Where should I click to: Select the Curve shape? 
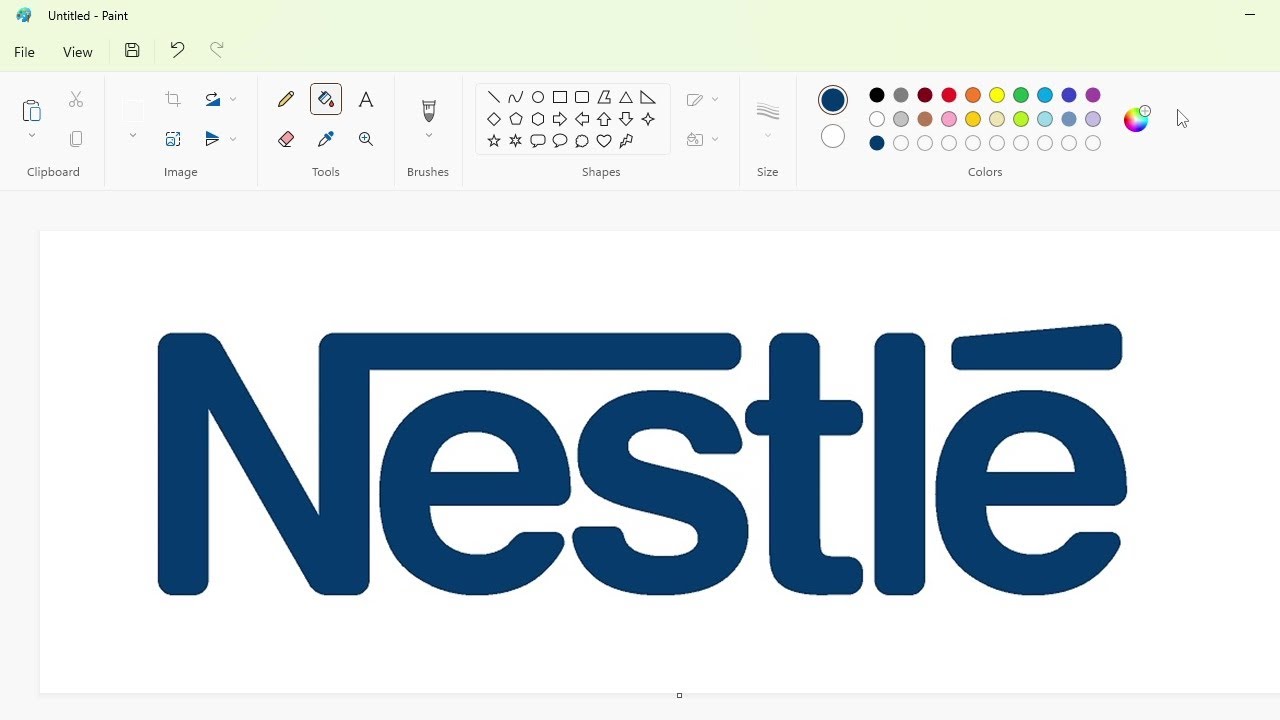click(516, 97)
